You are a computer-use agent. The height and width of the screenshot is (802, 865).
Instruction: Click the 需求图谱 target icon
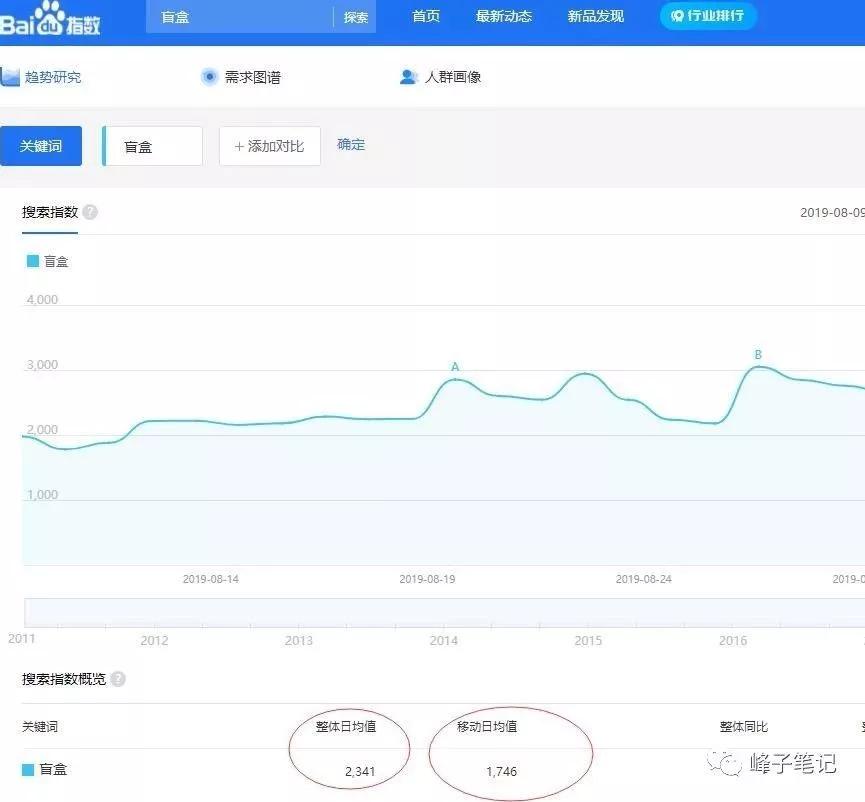[x=209, y=77]
